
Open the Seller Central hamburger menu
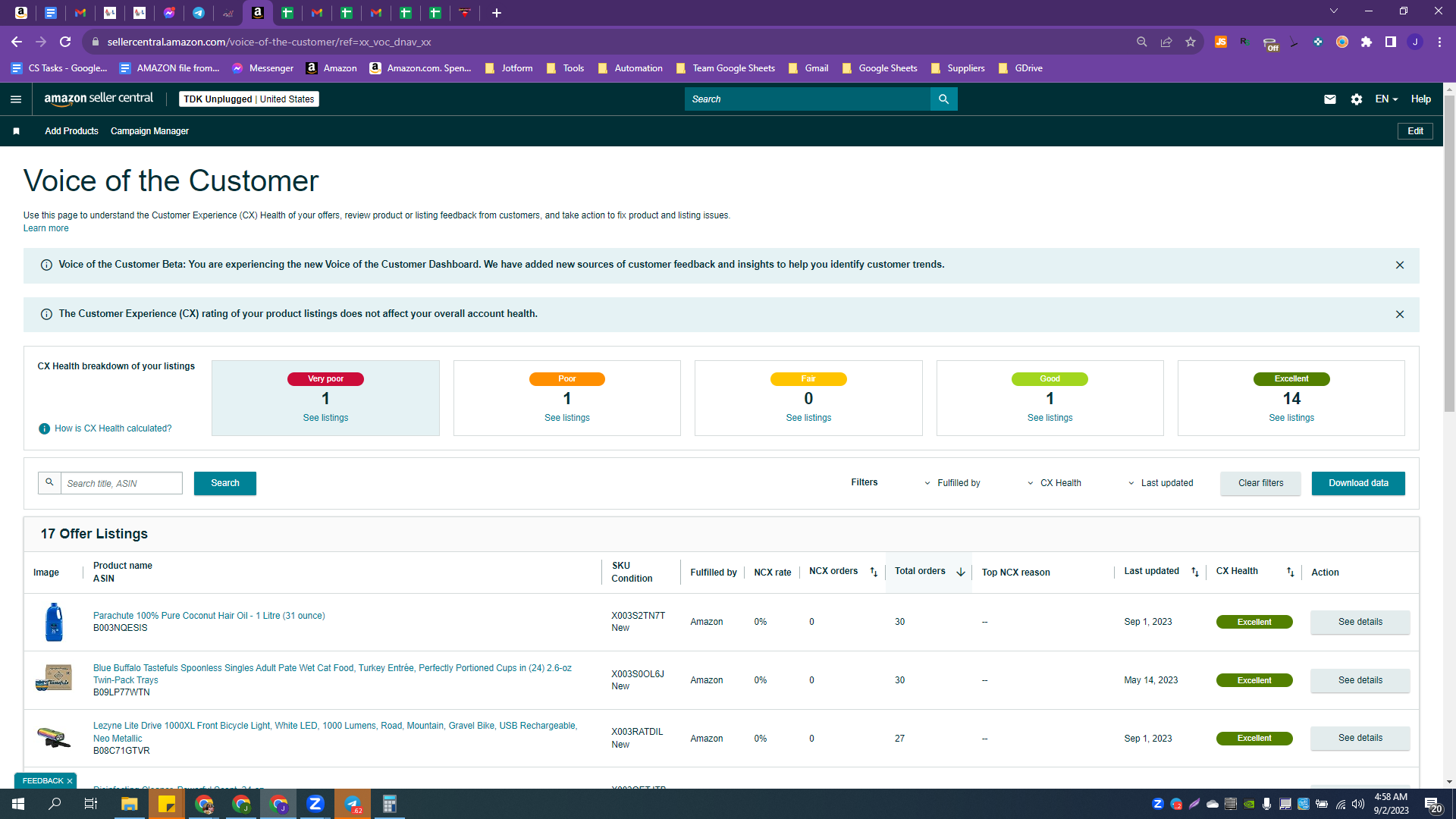16,99
